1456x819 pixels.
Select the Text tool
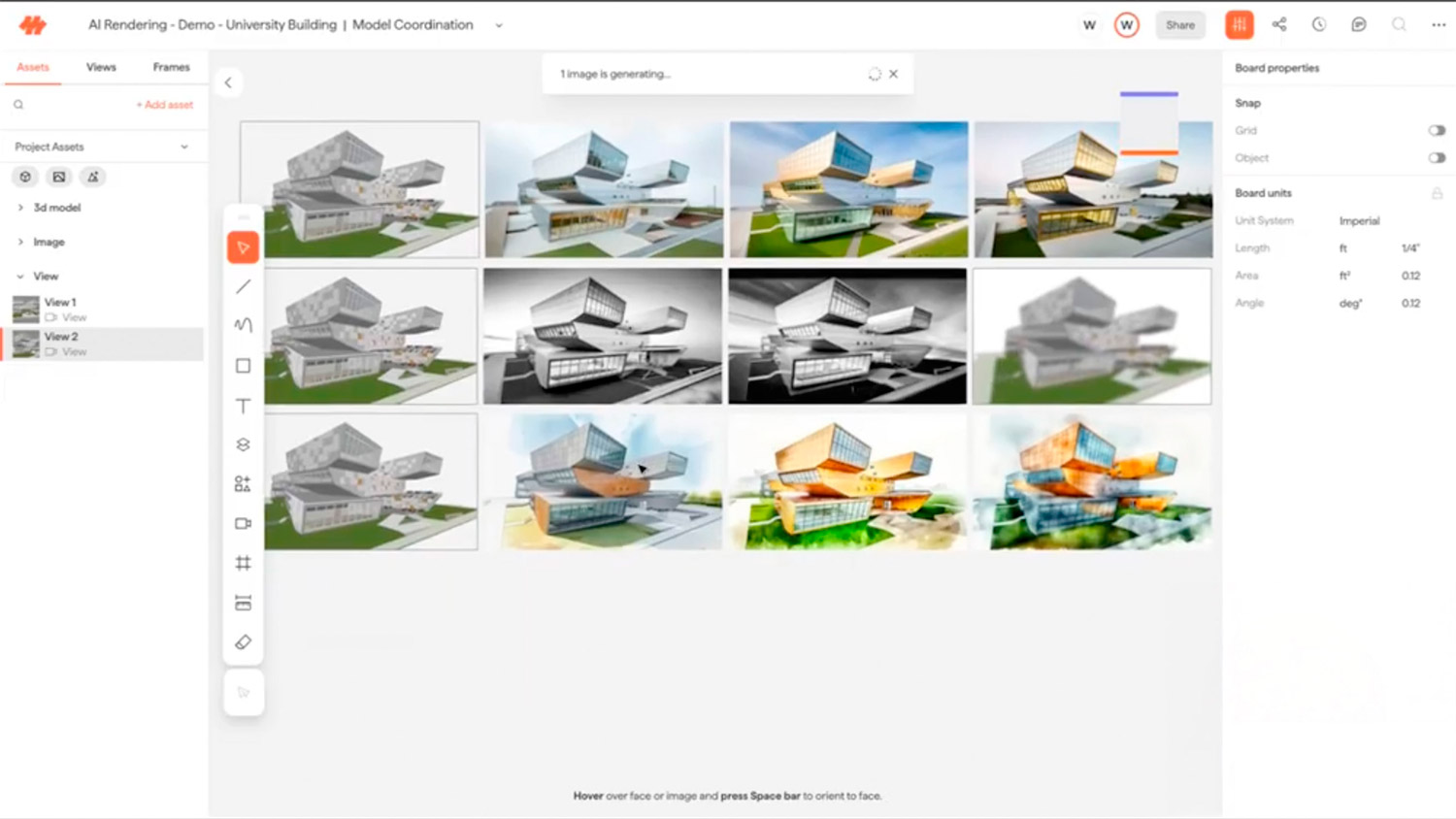click(243, 406)
